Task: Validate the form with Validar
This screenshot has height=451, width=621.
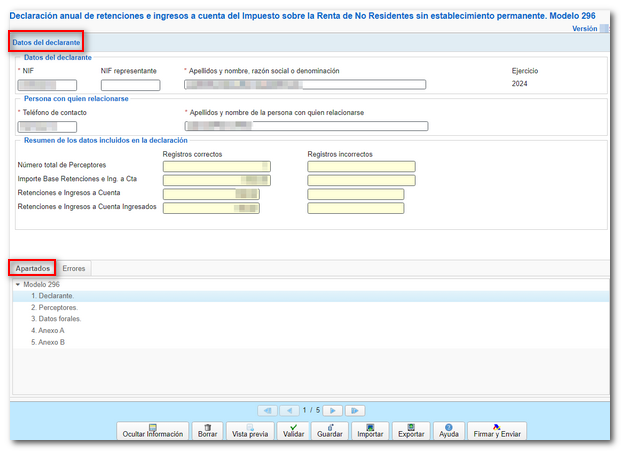Action: 293,431
